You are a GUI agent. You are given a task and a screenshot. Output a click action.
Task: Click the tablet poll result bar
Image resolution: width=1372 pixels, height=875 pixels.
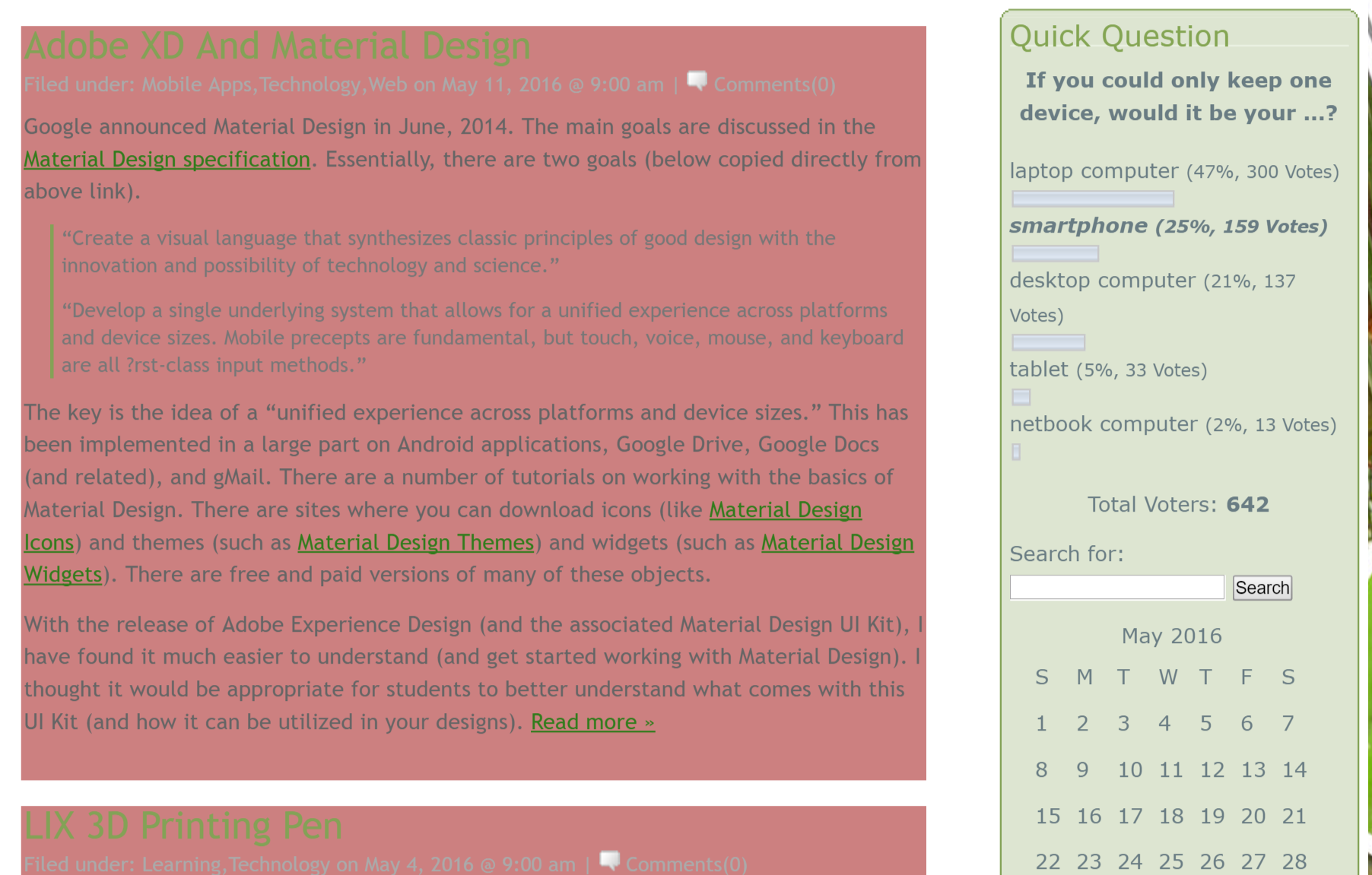click(1021, 398)
